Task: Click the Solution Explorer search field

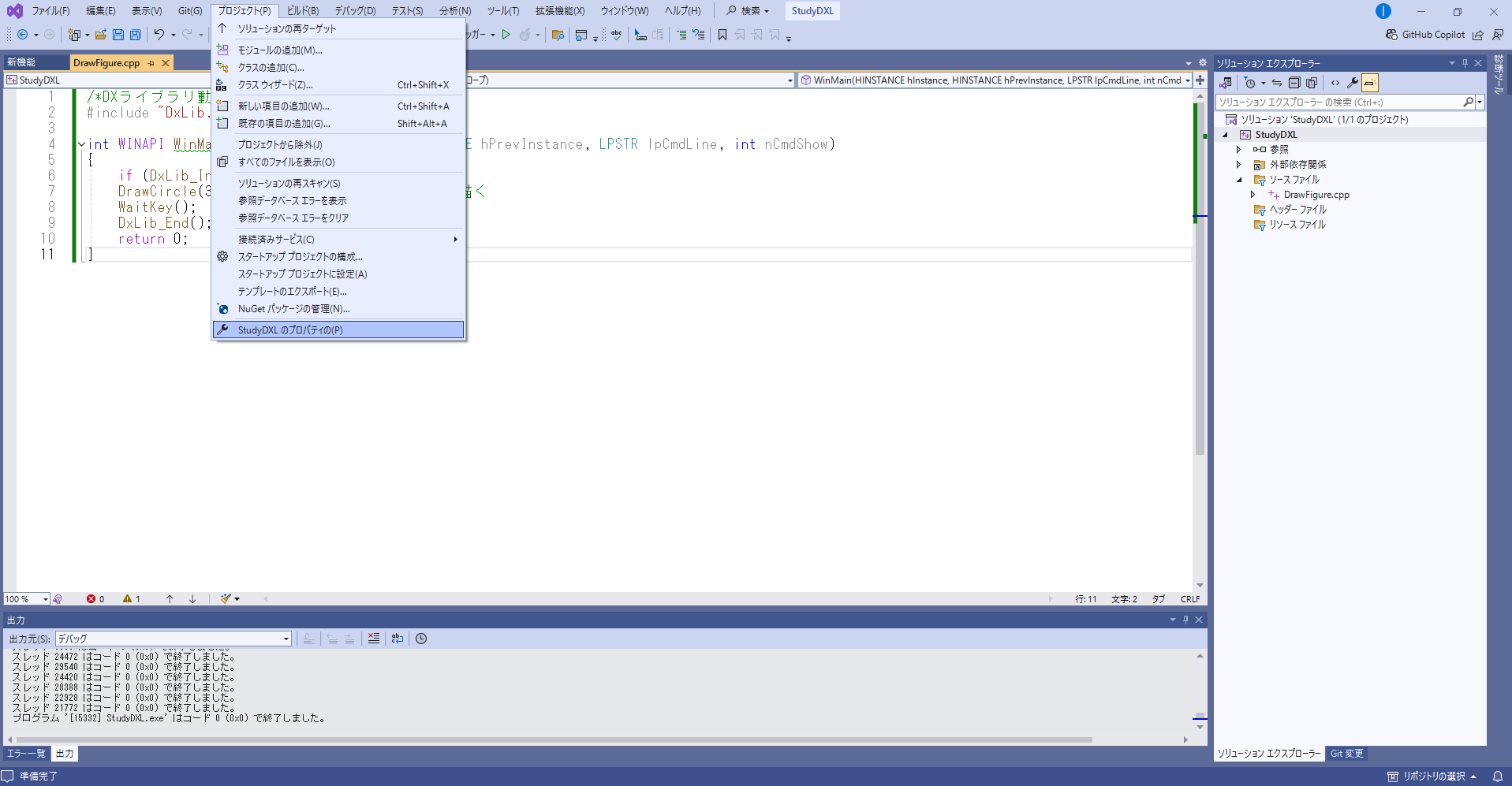Action: 1338,102
